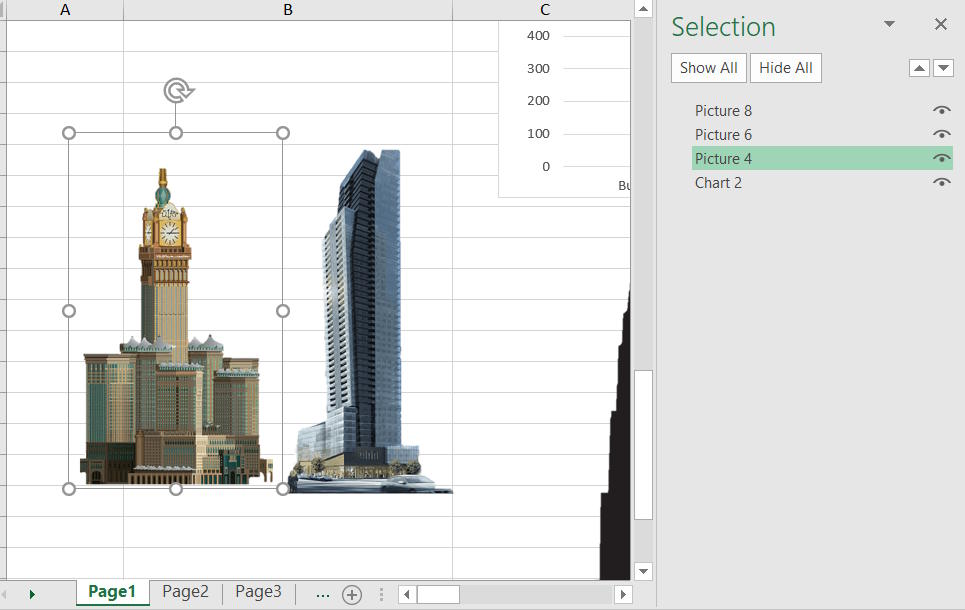The width and height of the screenshot is (965, 610).
Task: Open the Selection pane options dropdown
Action: point(888,24)
